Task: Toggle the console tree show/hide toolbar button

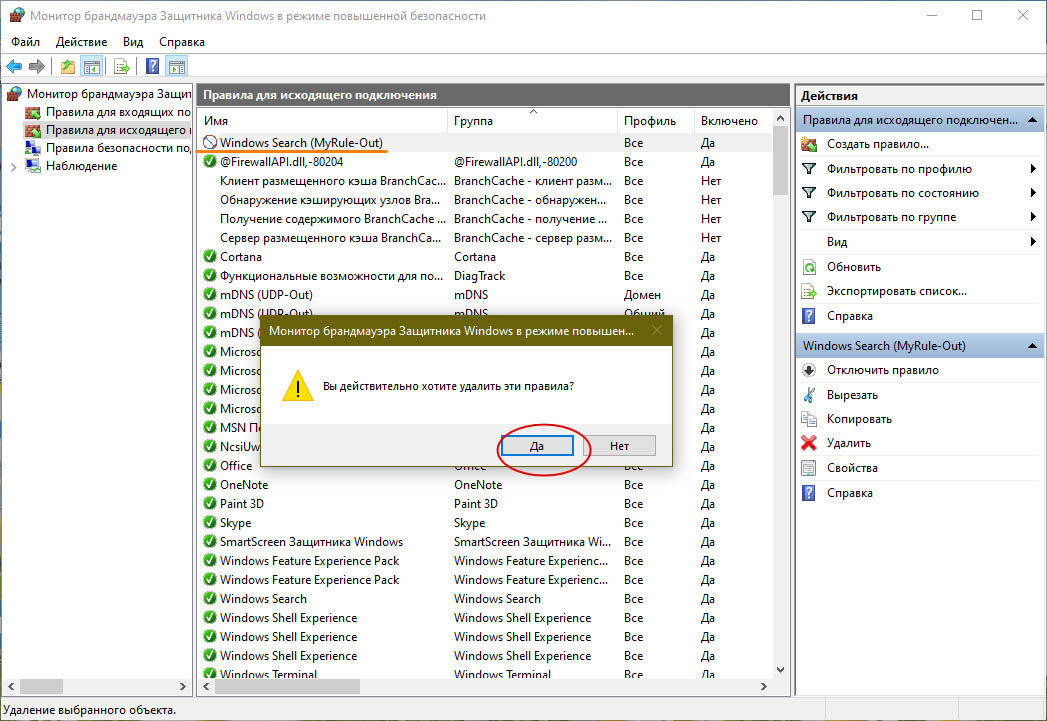Action: pos(91,67)
